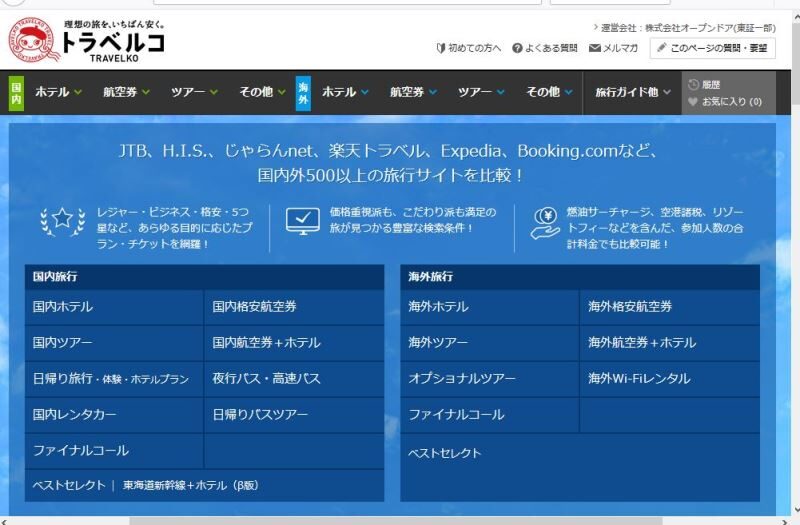Click the blue 海外 badge in navigation
Image resolution: width=800 pixels, height=525 pixels.
point(303,92)
